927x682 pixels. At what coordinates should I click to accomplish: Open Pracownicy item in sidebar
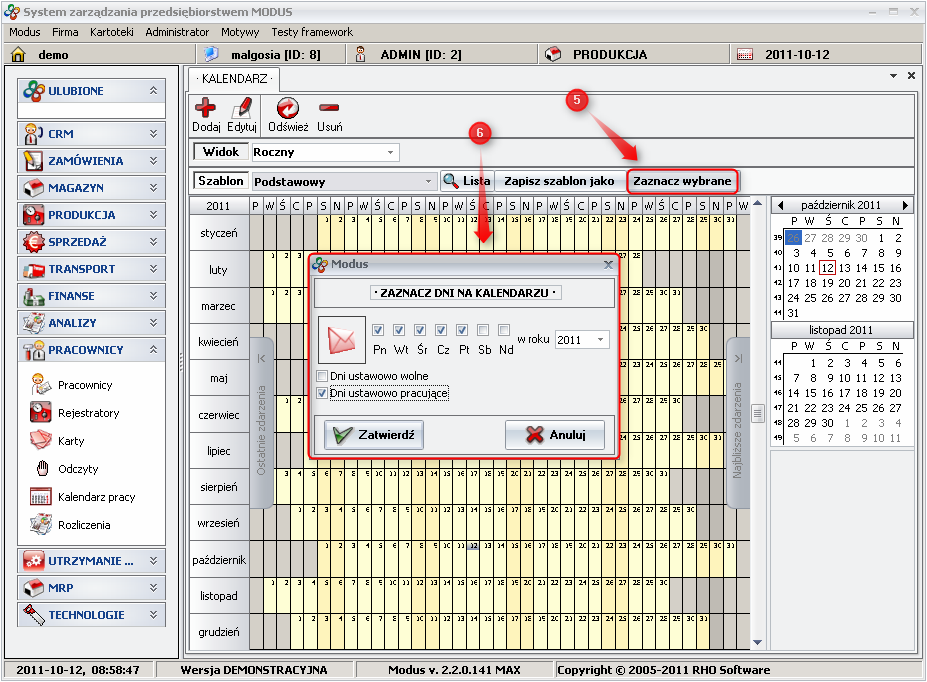85,385
